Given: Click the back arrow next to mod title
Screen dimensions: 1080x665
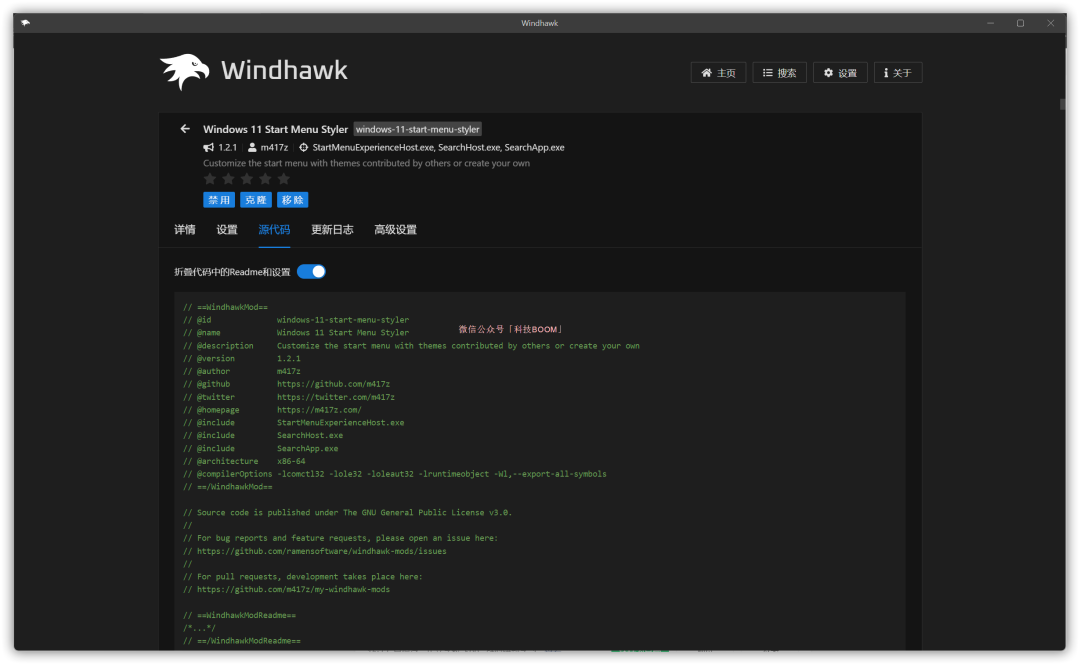Looking at the screenshot, I should click(185, 129).
